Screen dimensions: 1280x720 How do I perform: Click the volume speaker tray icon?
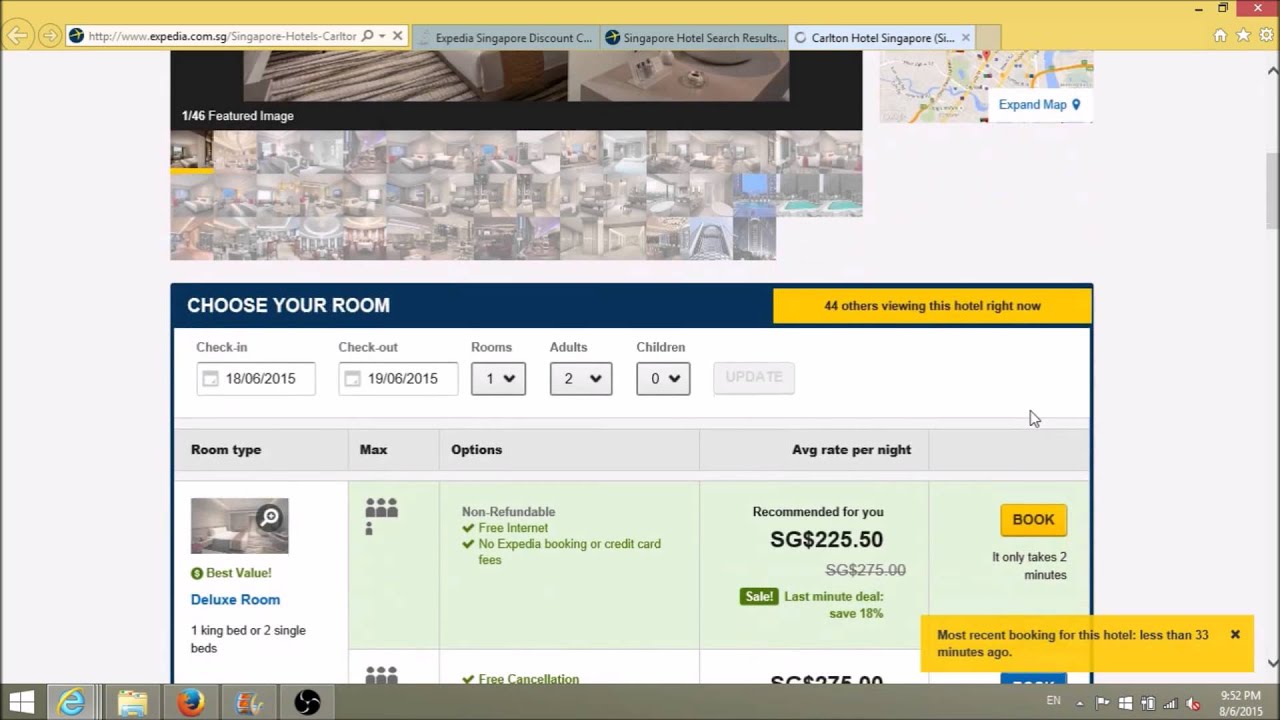click(x=1192, y=703)
